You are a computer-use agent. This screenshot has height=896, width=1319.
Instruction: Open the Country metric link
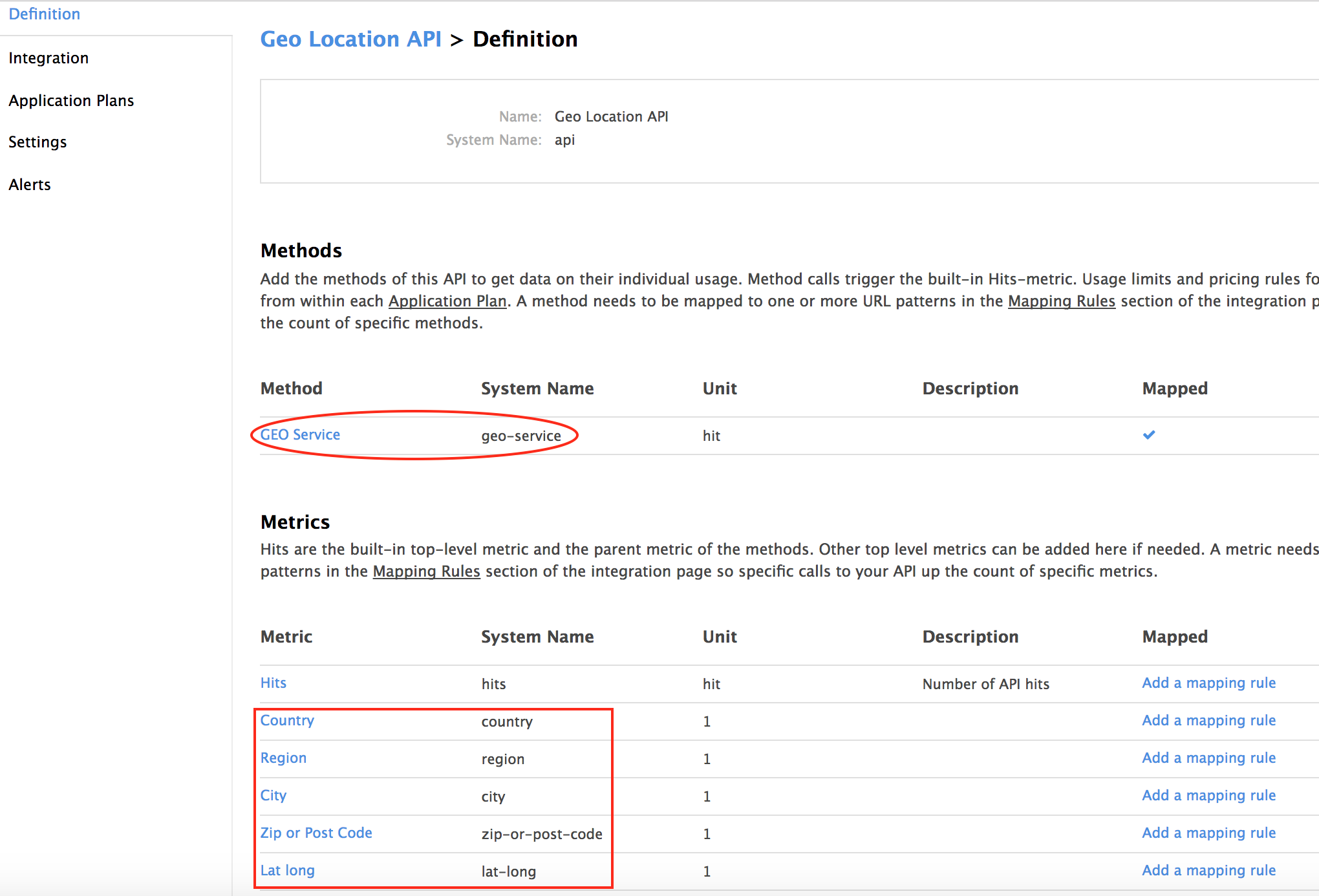287,721
